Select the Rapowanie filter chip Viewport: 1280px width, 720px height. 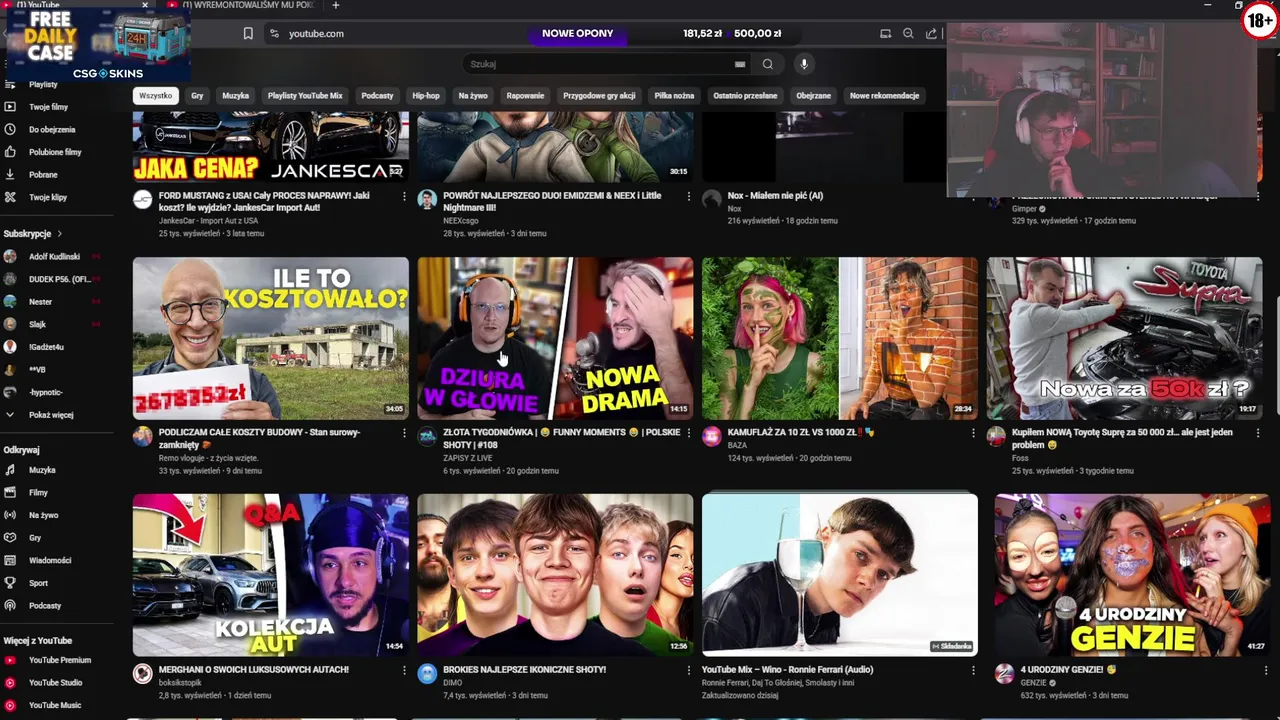point(525,96)
